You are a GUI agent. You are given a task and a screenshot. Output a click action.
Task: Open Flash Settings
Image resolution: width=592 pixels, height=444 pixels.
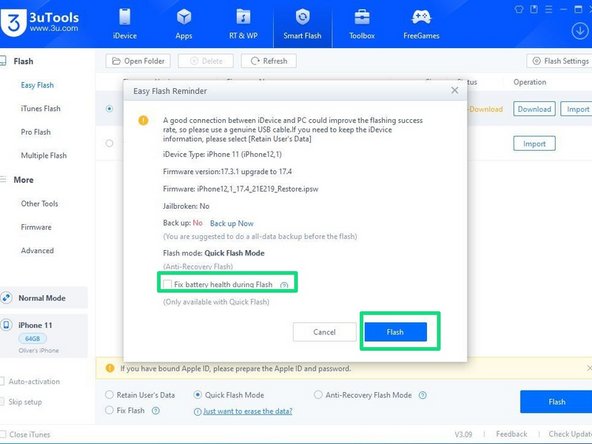click(560, 61)
